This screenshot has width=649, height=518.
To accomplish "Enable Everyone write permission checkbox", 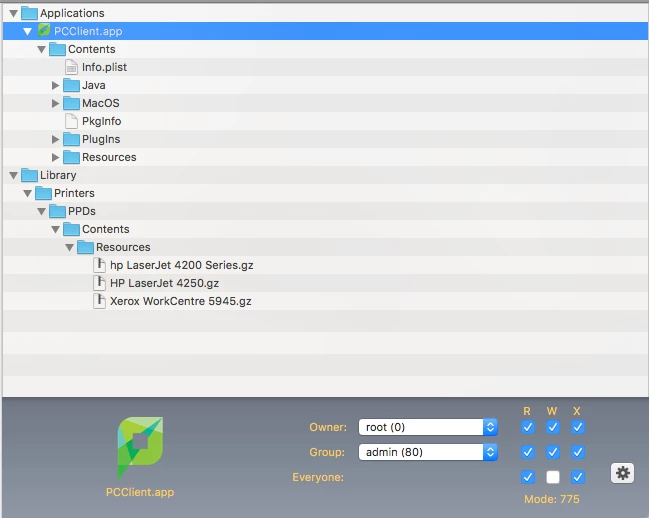I will tap(553, 477).
